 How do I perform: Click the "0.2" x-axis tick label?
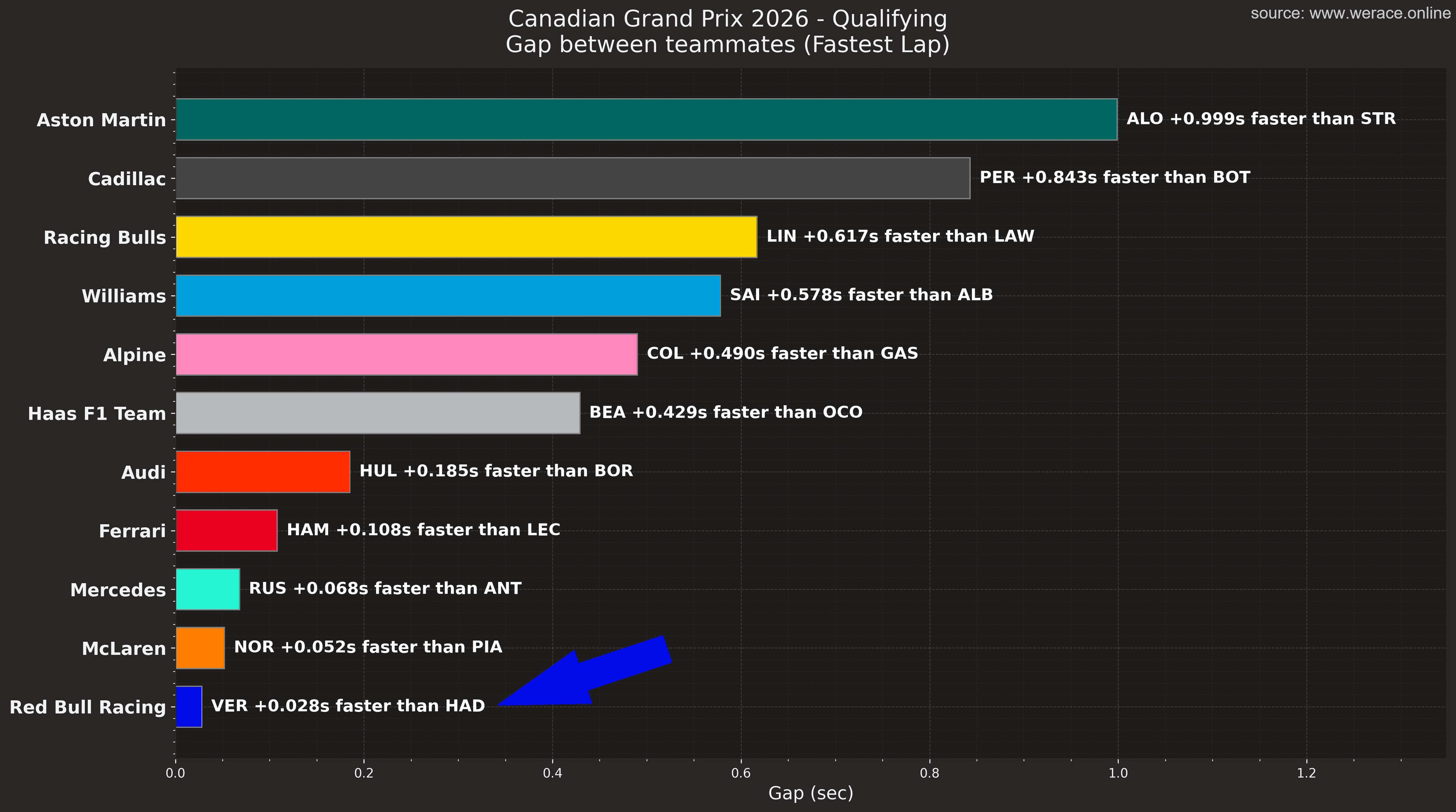click(364, 773)
